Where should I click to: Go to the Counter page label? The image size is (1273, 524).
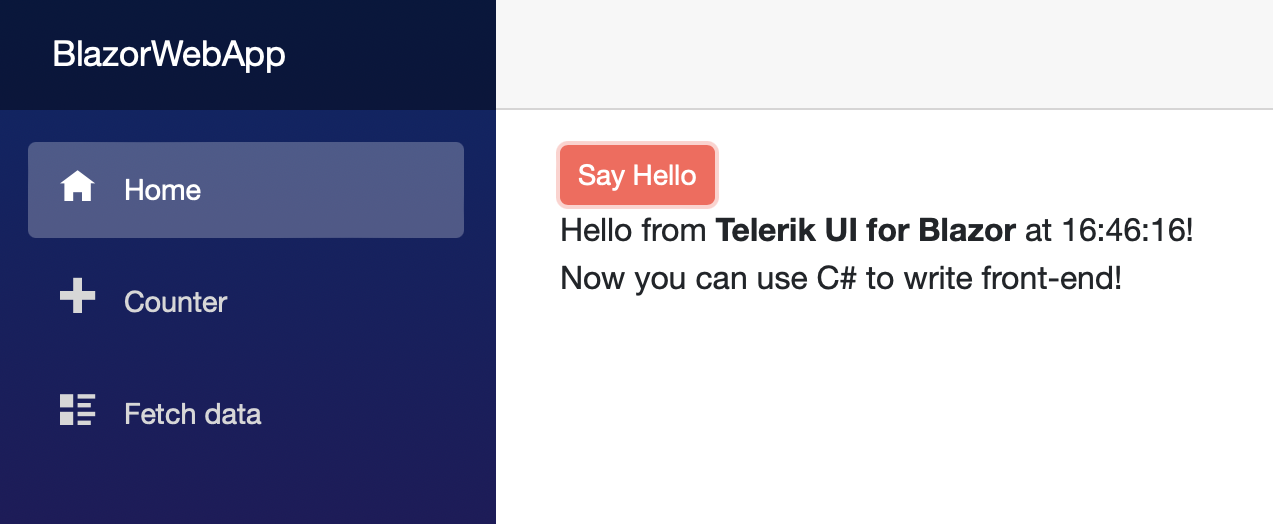pyautogui.click(x=175, y=302)
